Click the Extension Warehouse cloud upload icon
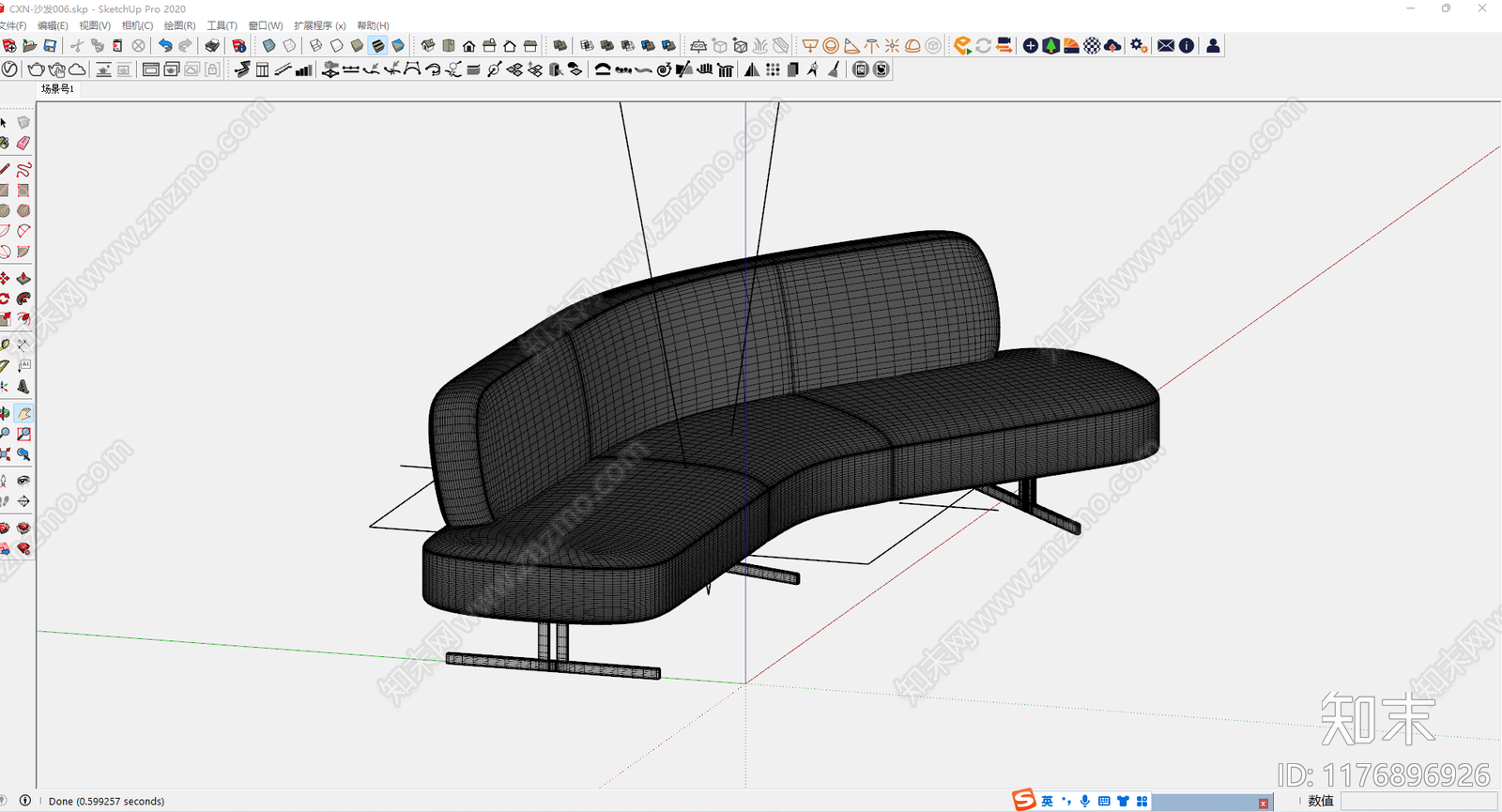 [x=1112, y=45]
